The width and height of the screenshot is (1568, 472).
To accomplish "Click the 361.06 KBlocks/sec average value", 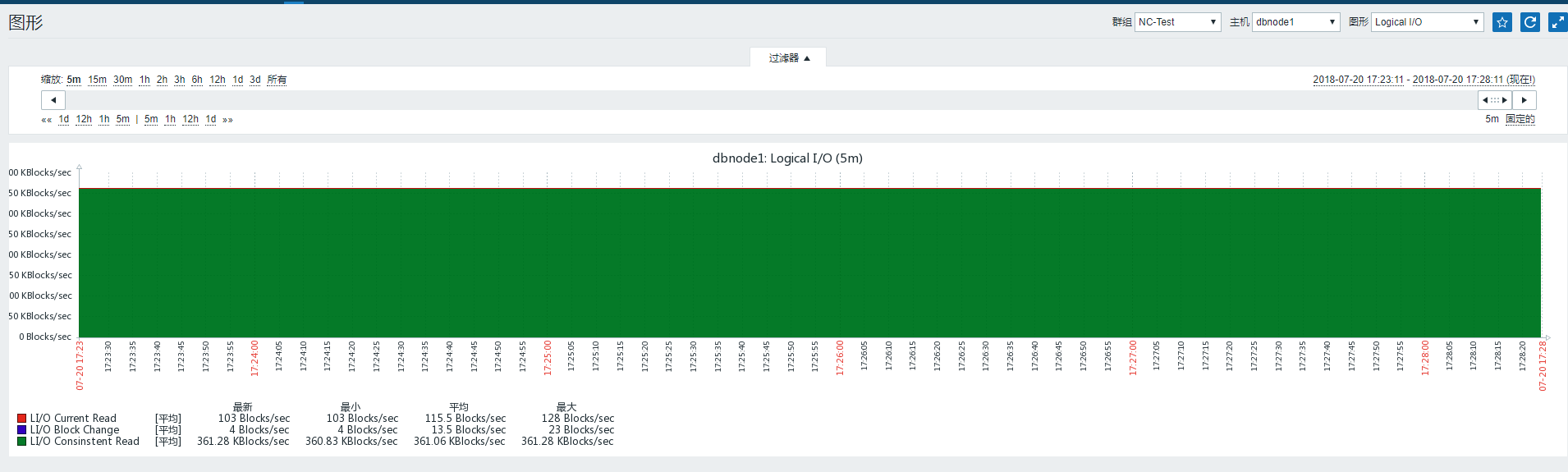I will [460, 442].
